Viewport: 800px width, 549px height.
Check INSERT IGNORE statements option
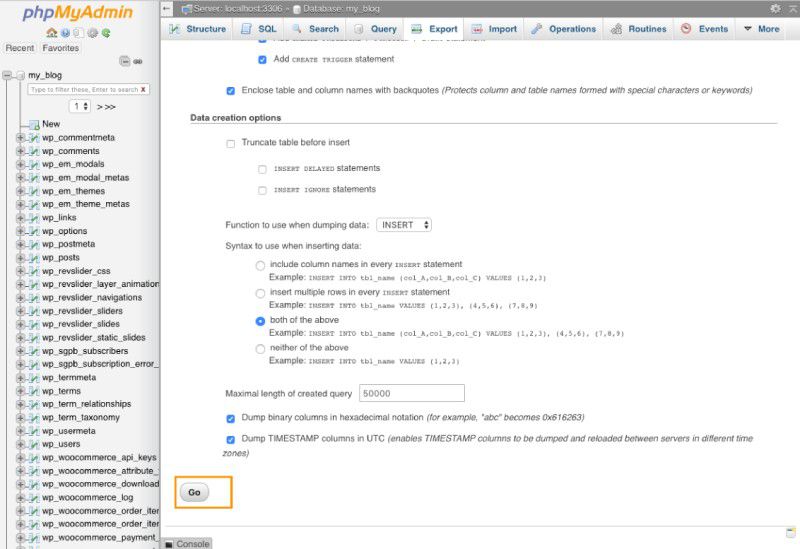click(x=262, y=190)
